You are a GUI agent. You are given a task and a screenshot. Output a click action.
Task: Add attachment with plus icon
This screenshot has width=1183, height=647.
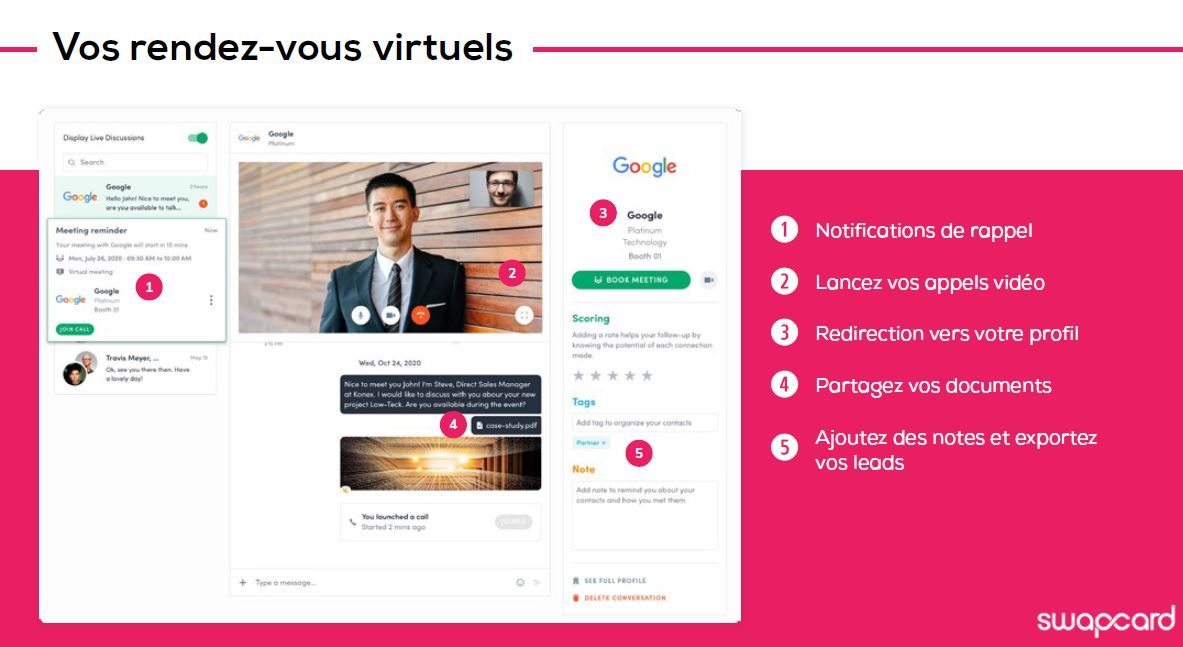pos(243,582)
